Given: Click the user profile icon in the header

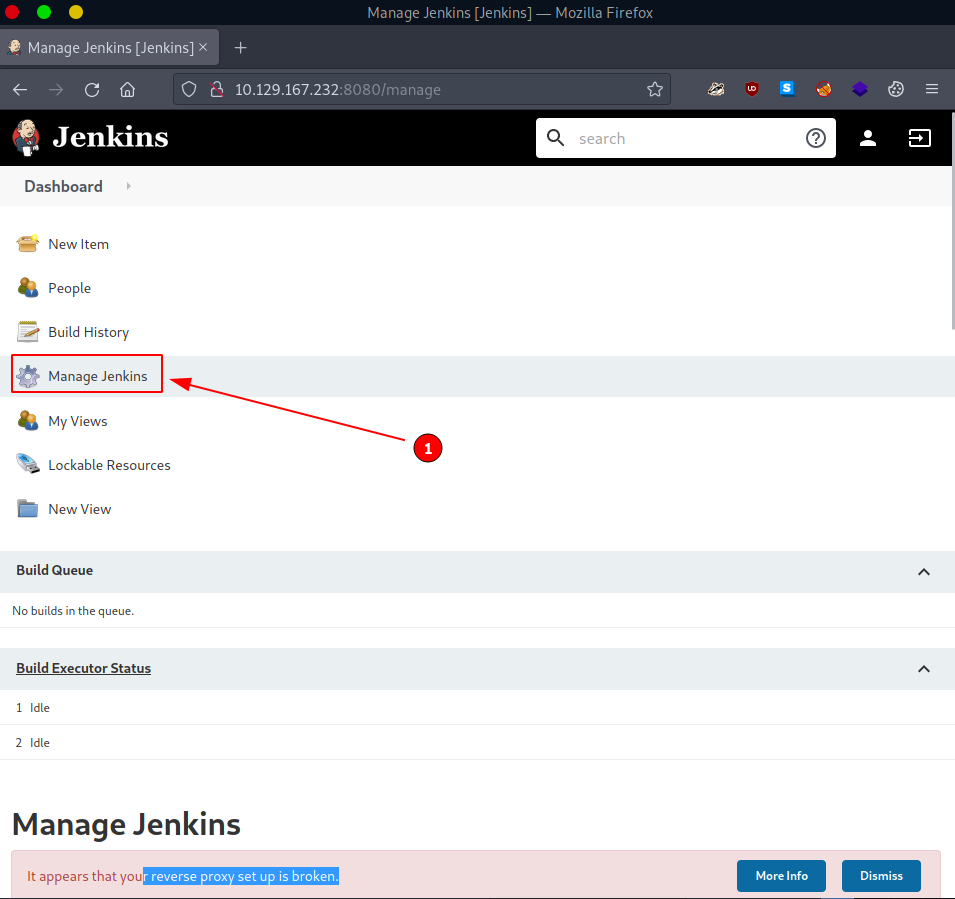Looking at the screenshot, I should click(868, 138).
